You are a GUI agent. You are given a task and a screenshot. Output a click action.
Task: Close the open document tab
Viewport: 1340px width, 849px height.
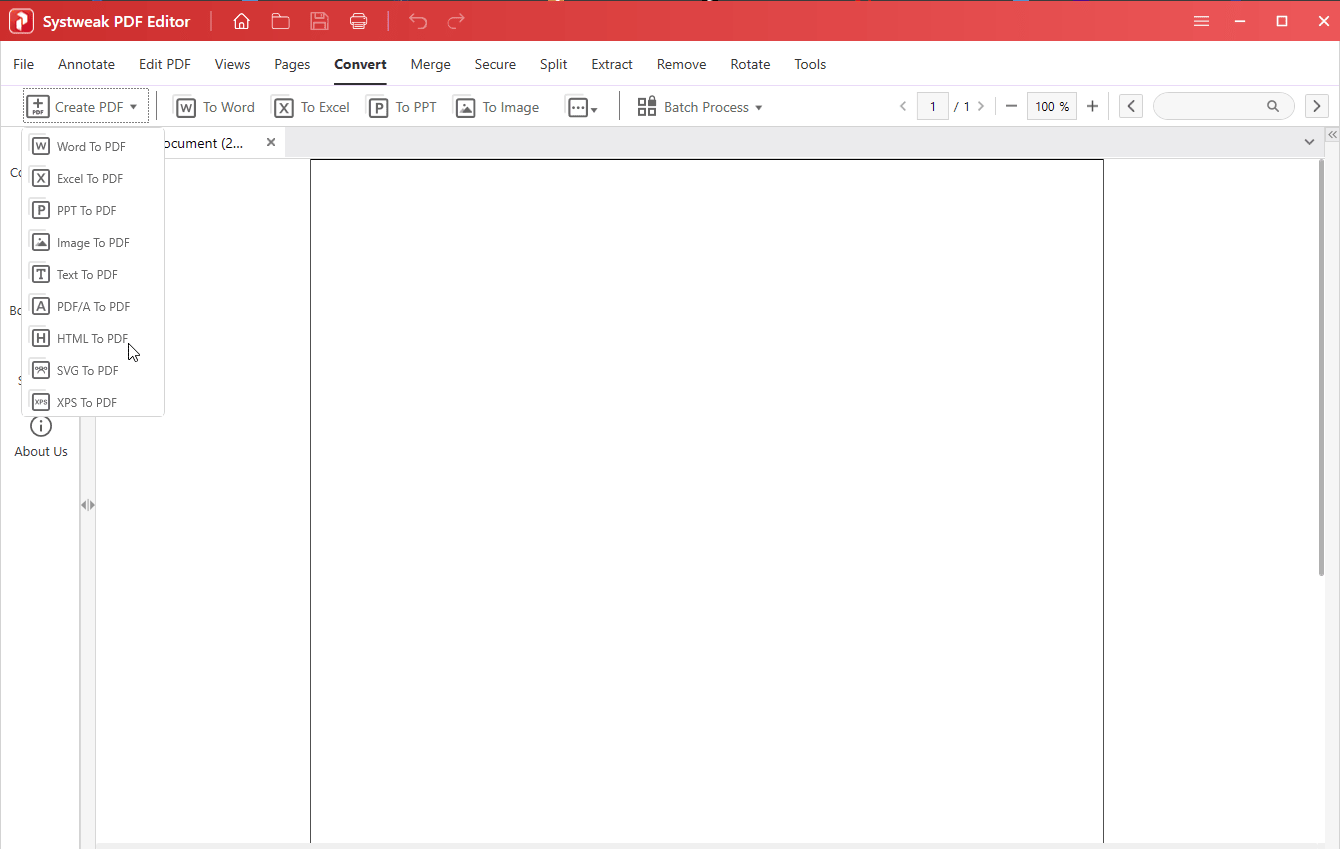coord(270,143)
